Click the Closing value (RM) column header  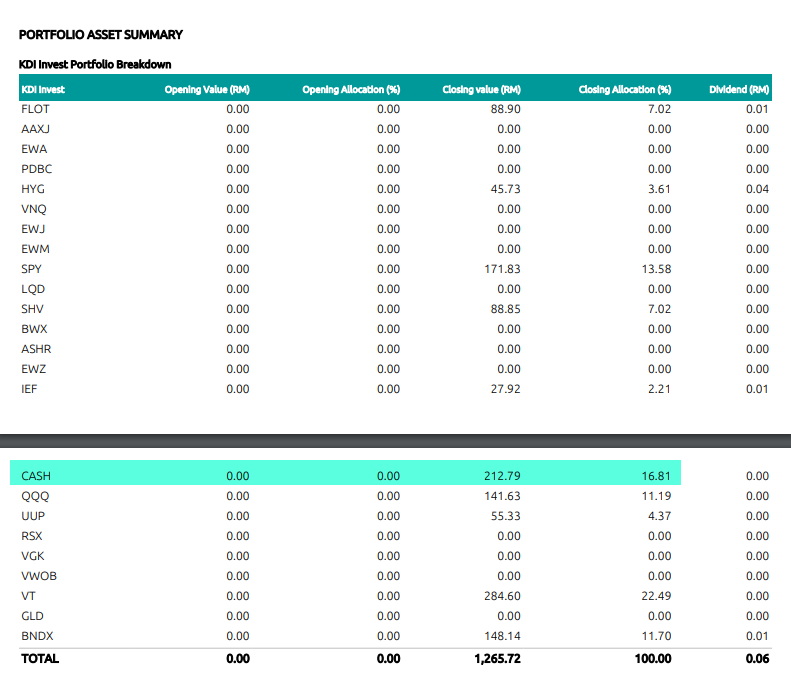click(x=481, y=89)
